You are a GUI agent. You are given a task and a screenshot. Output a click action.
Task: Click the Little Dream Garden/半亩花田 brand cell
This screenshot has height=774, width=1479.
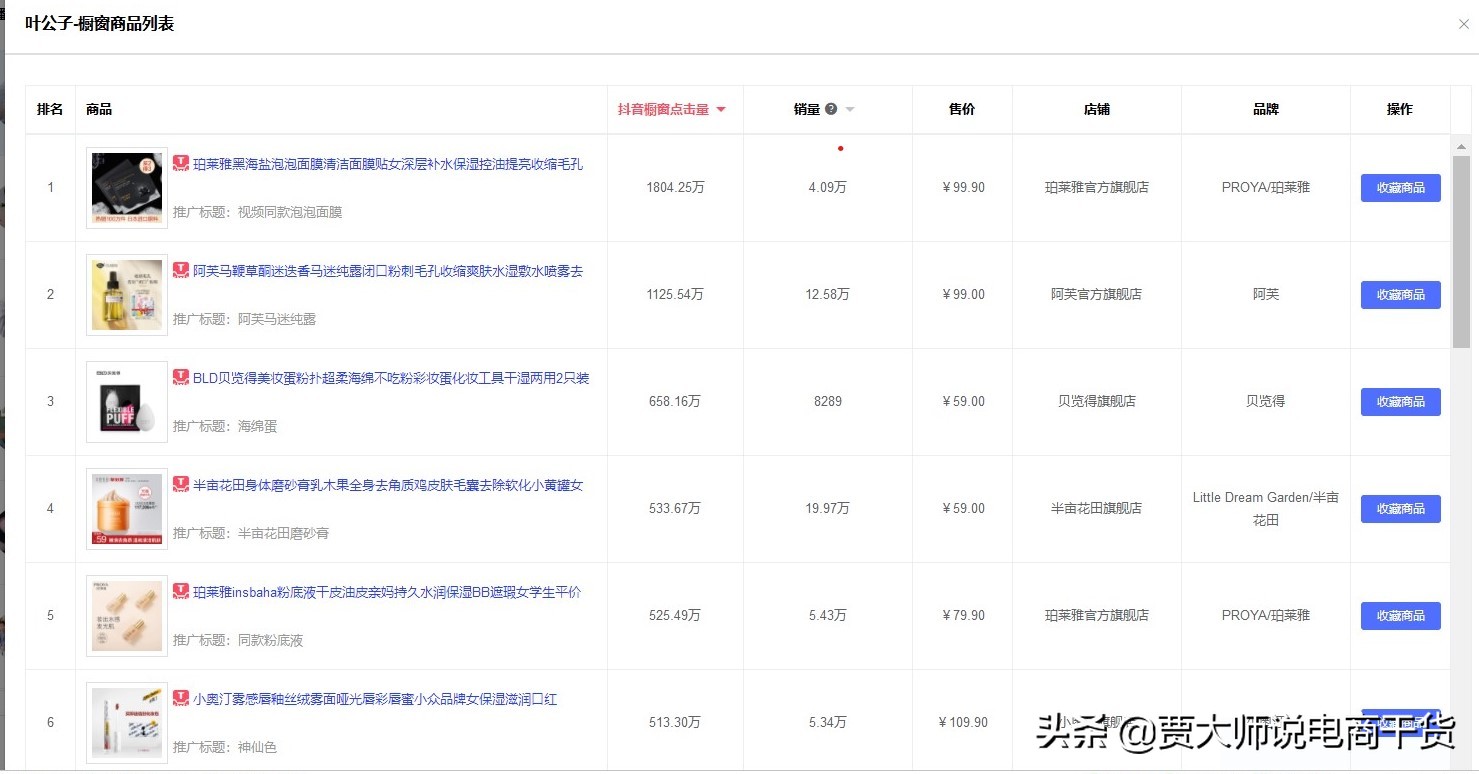point(1266,509)
